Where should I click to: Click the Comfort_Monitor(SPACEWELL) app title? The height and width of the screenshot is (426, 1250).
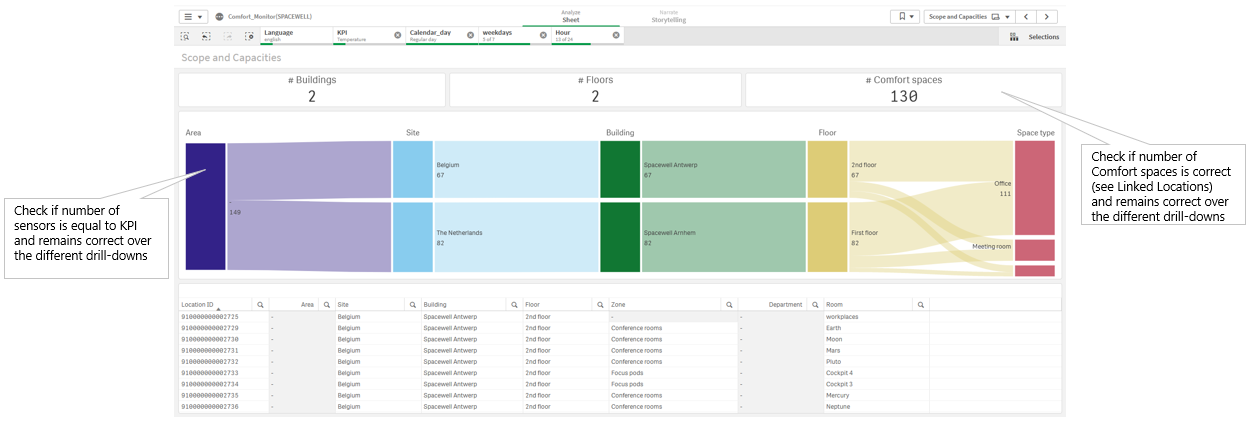pos(272,17)
